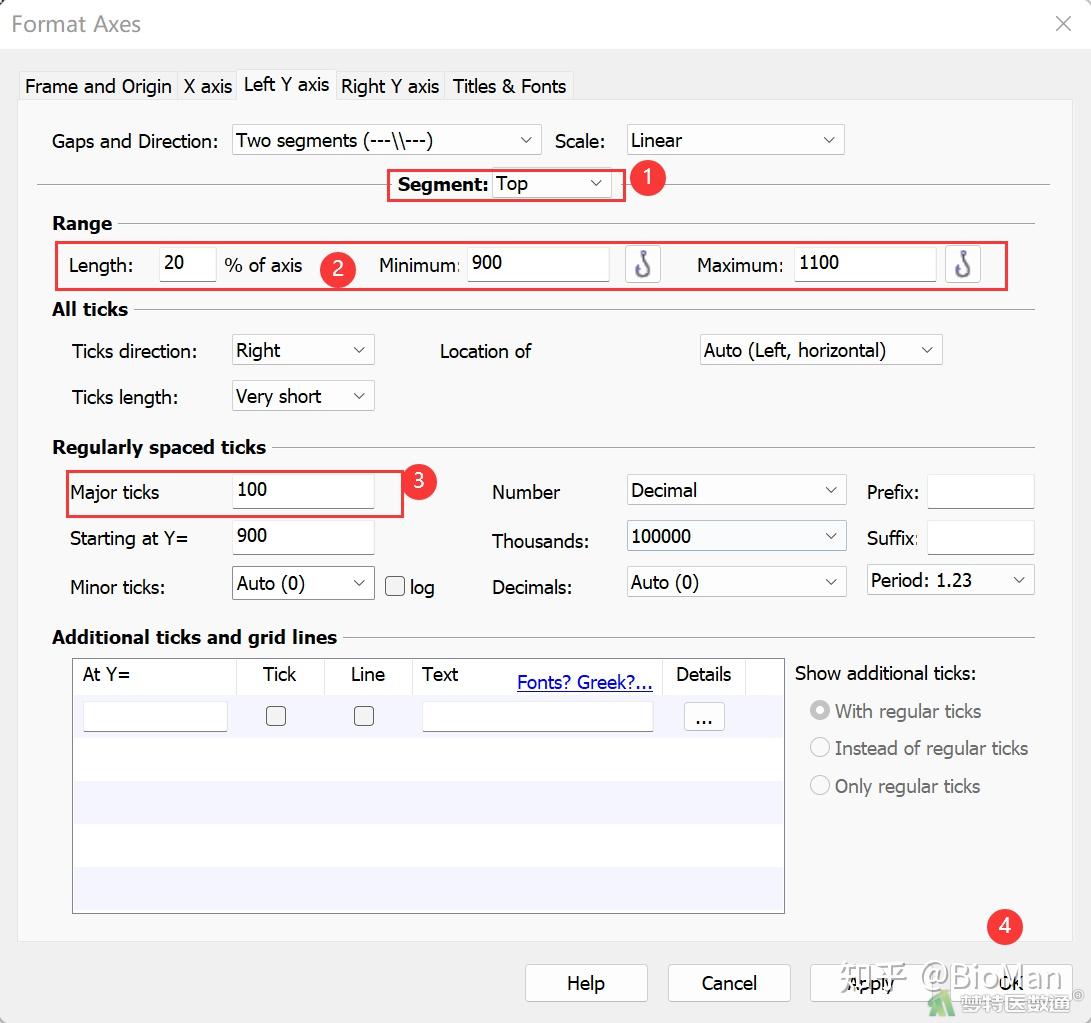This screenshot has height=1023, width=1091.
Task: Click the Help button
Action: pos(585,983)
